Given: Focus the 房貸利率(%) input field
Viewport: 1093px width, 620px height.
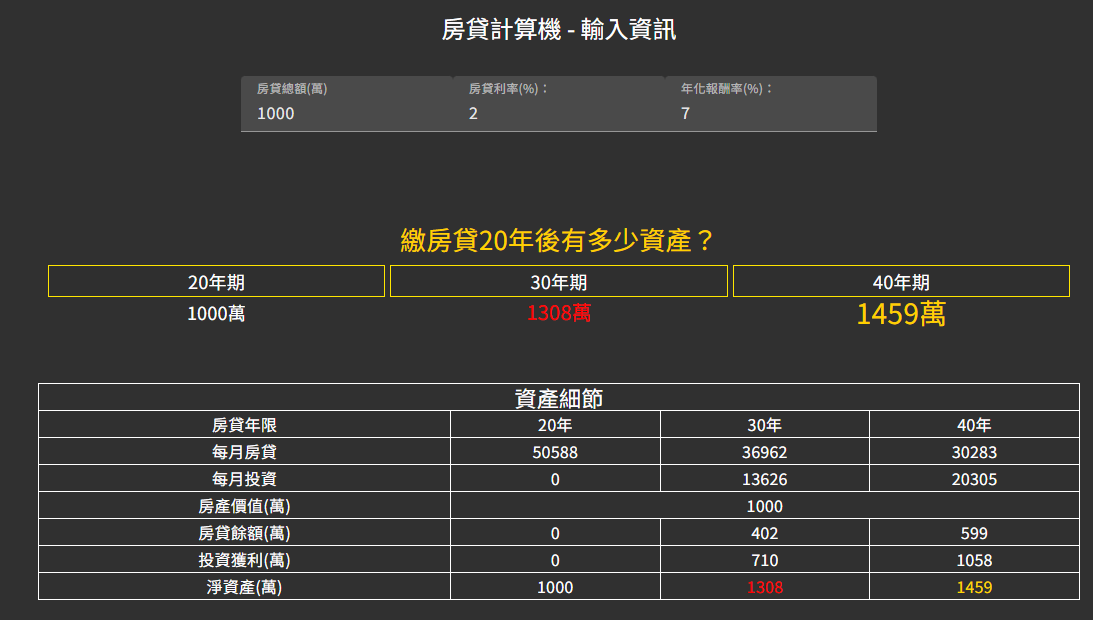Looking at the screenshot, I should click(558, 113).
